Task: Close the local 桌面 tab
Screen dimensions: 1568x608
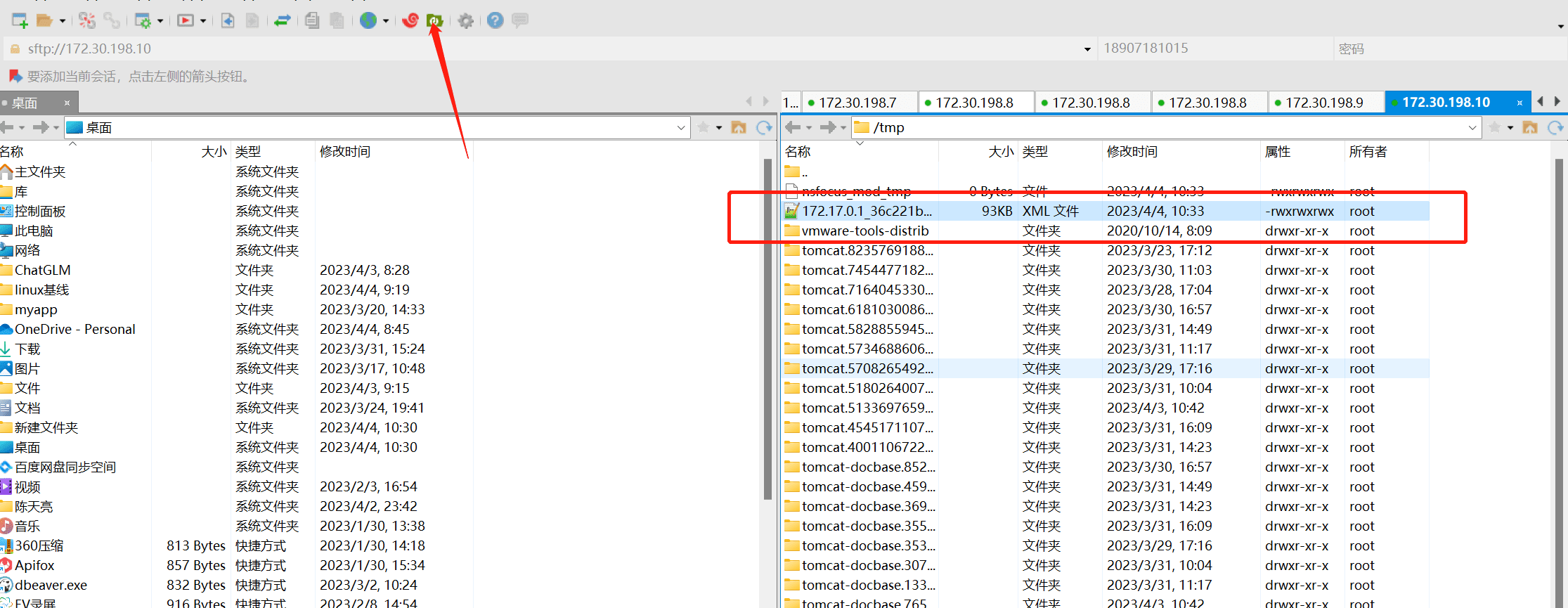Action: tap(67, 103)
